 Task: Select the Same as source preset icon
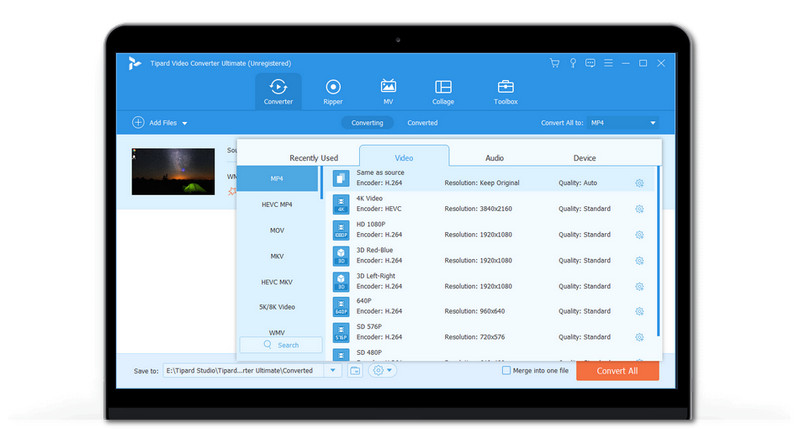tap(341, 179)
